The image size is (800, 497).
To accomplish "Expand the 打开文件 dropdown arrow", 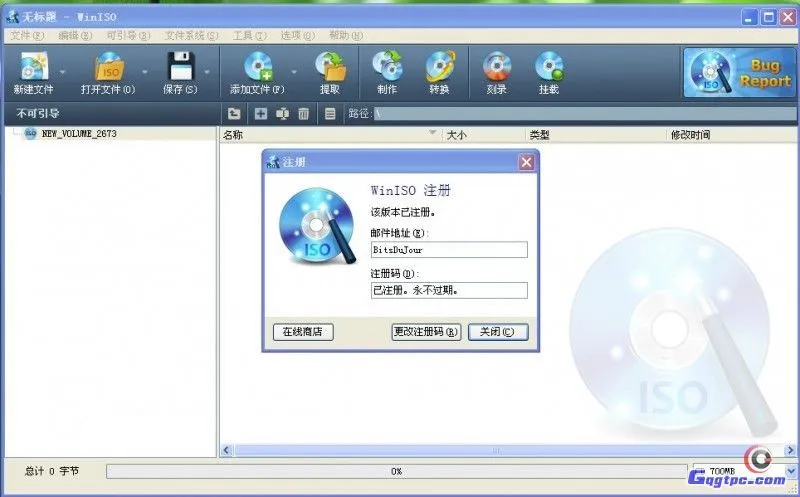I will [x=144, y=72].
